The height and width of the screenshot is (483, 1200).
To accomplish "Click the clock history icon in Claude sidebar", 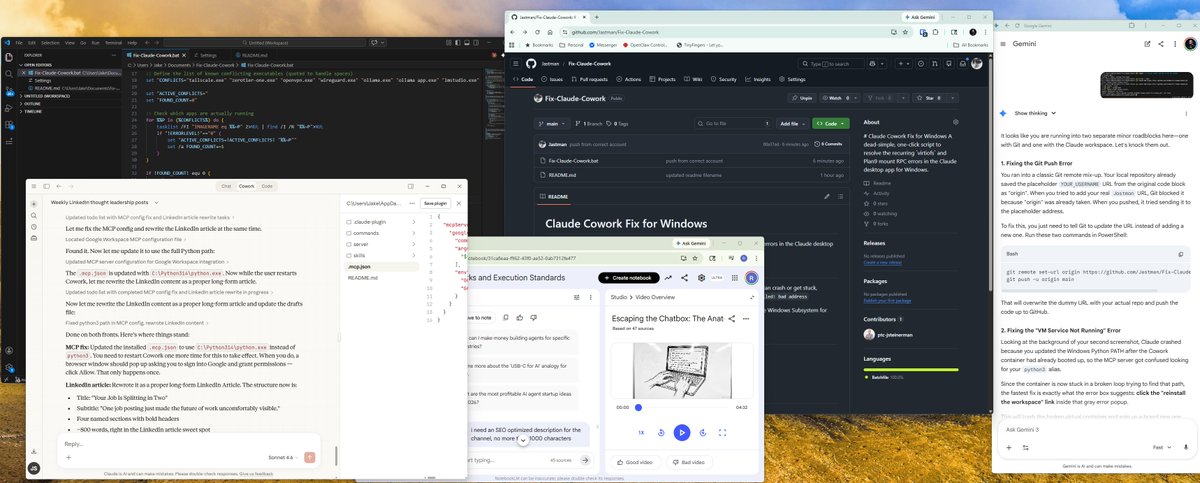I will point(34,227).
